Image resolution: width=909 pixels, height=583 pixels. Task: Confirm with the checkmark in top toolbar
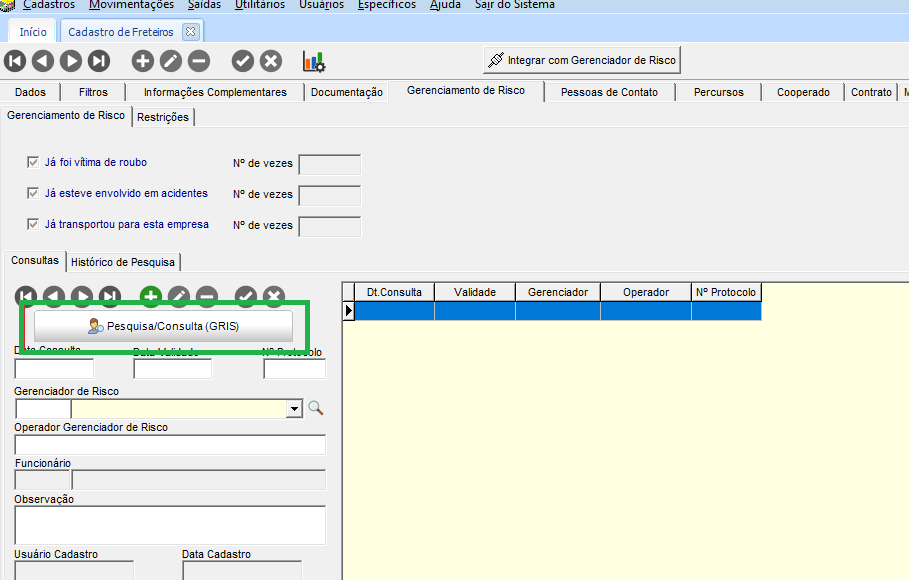pos(243,61)
